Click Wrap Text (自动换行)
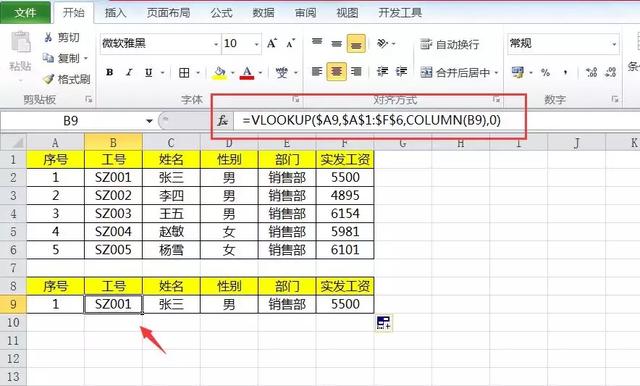 [x=449, y=44]
